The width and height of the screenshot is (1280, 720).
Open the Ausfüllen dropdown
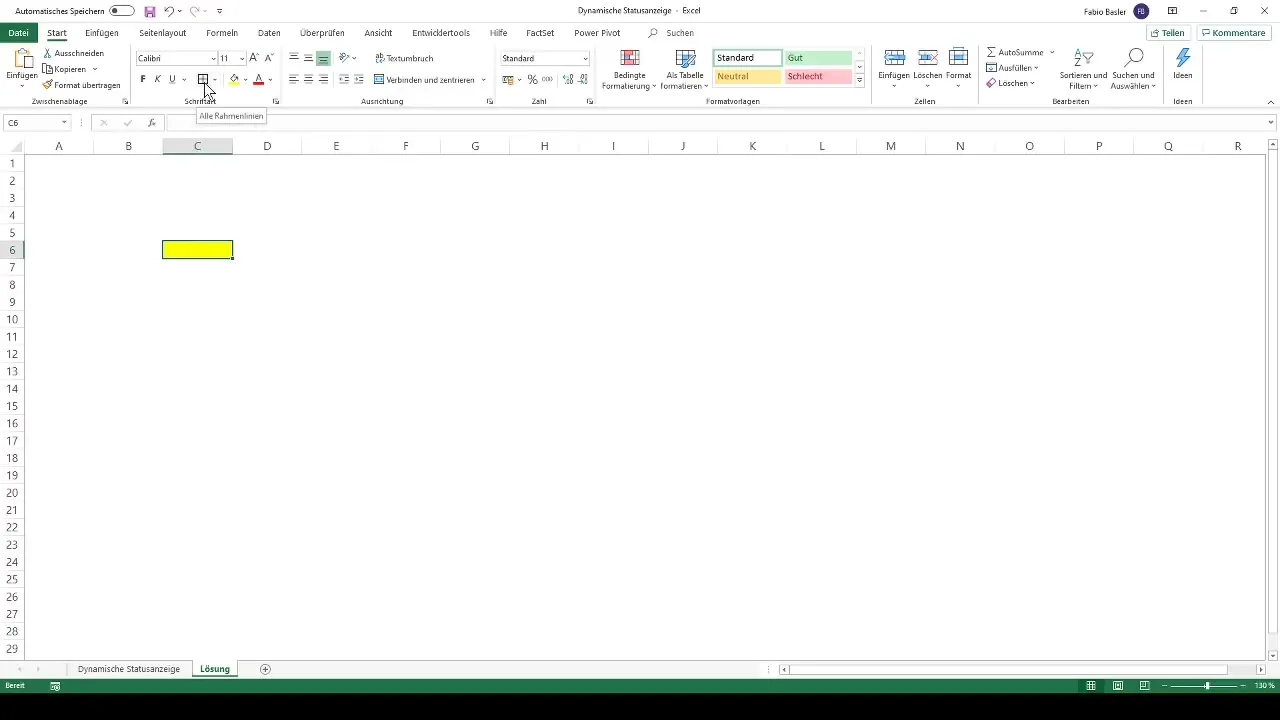click(1012, 68)
